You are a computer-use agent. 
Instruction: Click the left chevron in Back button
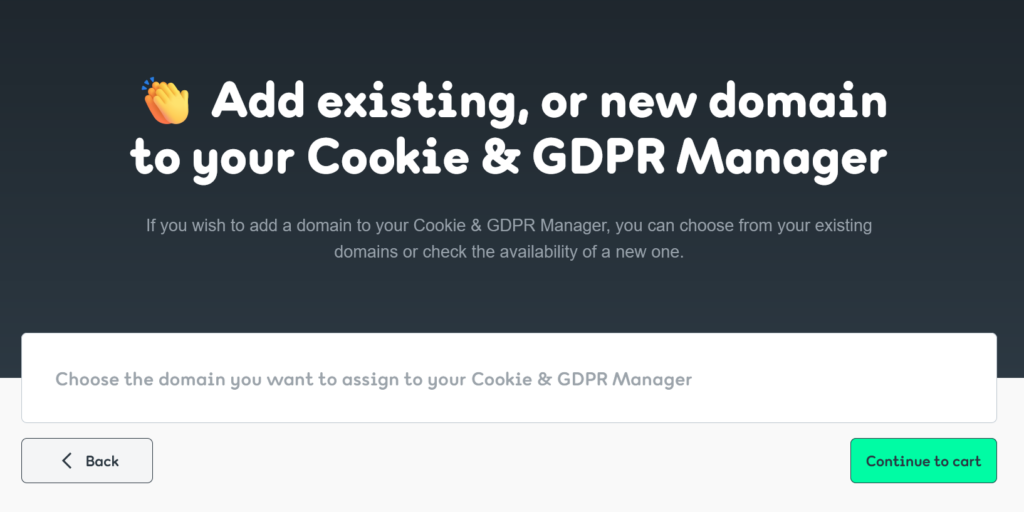(x=67, y=461)
